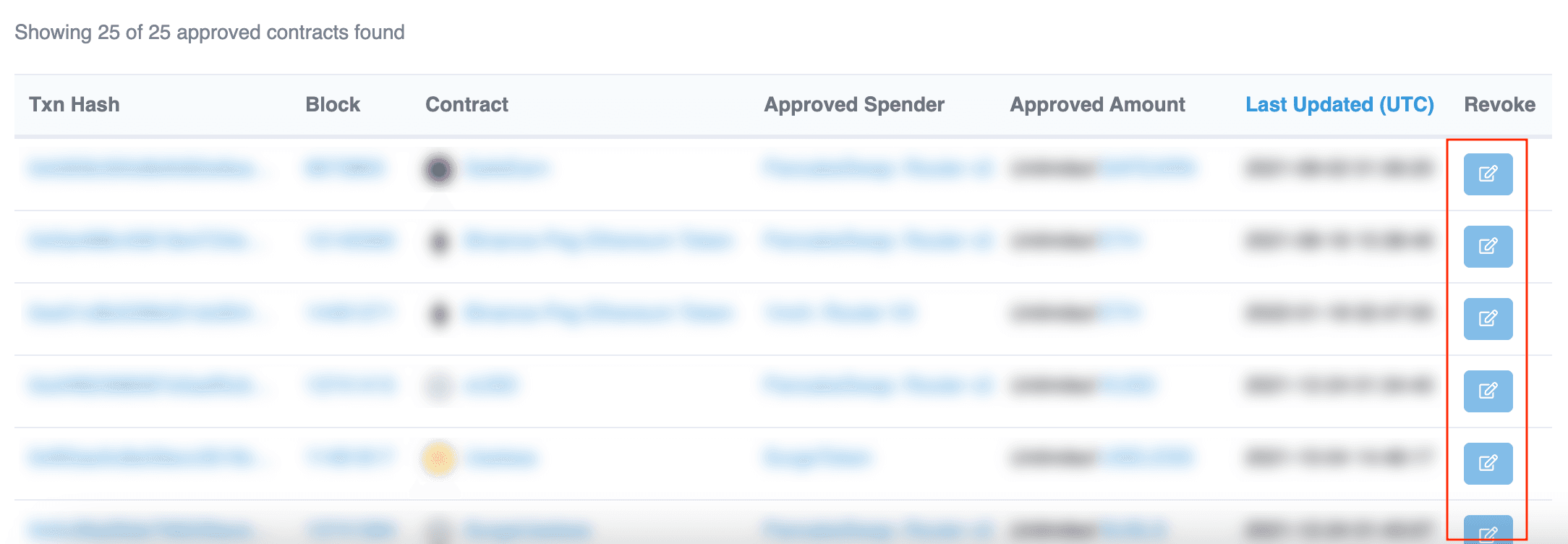Click the revoke edit icon in the second row

click(1488, 246)
